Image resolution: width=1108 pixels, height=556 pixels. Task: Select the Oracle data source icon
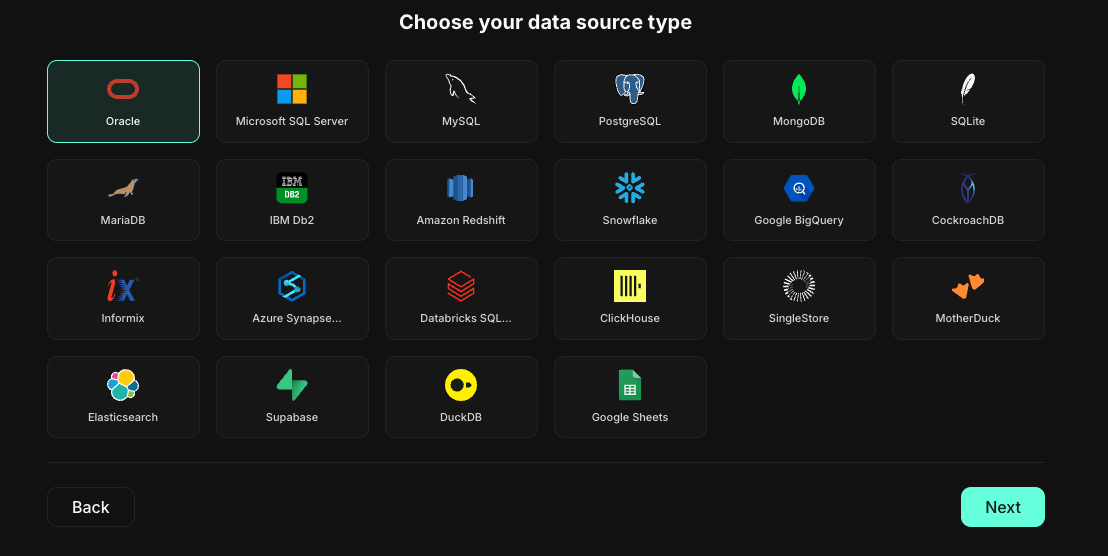click(123, 89)
